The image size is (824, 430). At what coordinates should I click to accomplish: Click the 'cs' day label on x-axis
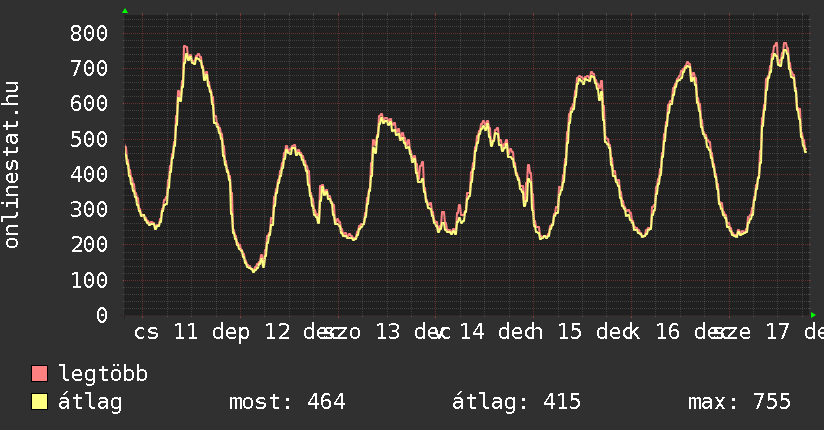point(146,331)
